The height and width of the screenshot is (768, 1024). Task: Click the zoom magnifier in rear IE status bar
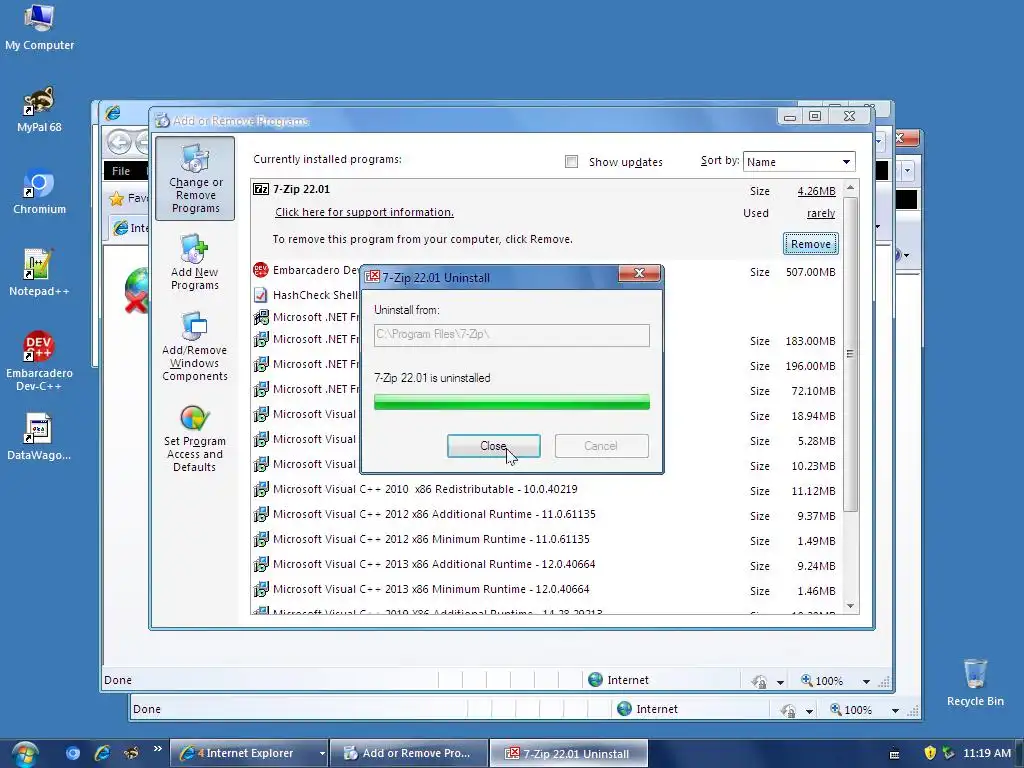(x=835, y=709)
